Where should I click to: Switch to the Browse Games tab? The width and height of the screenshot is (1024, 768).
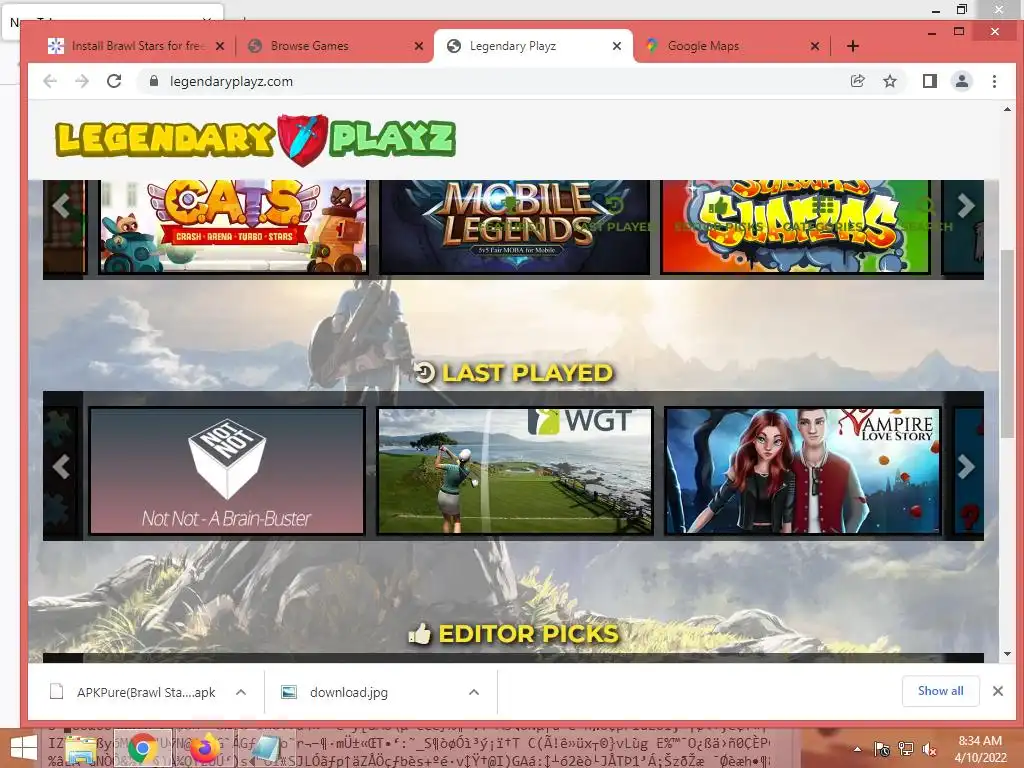point(331,46)
